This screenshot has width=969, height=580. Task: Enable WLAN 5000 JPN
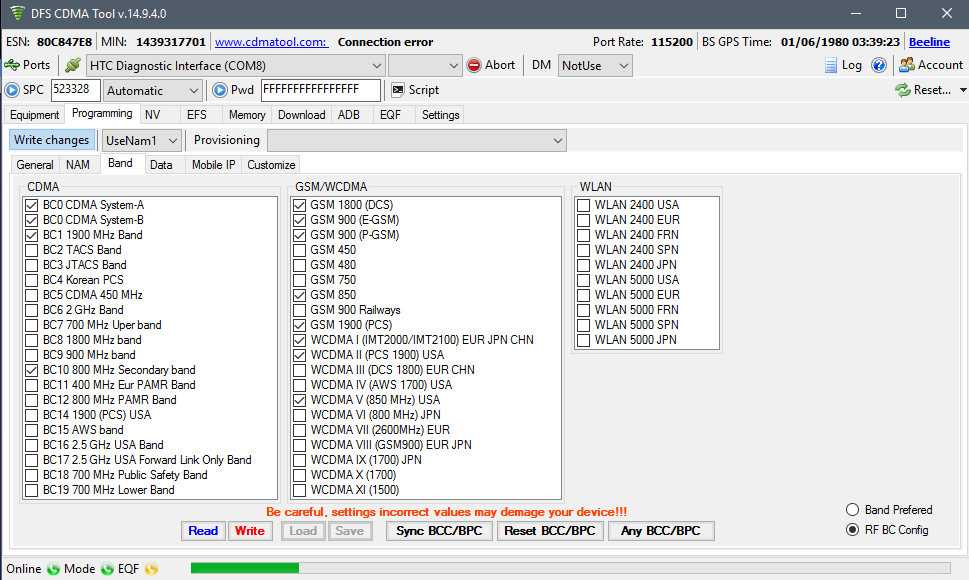pyautogui.click(x=583, y=340)
